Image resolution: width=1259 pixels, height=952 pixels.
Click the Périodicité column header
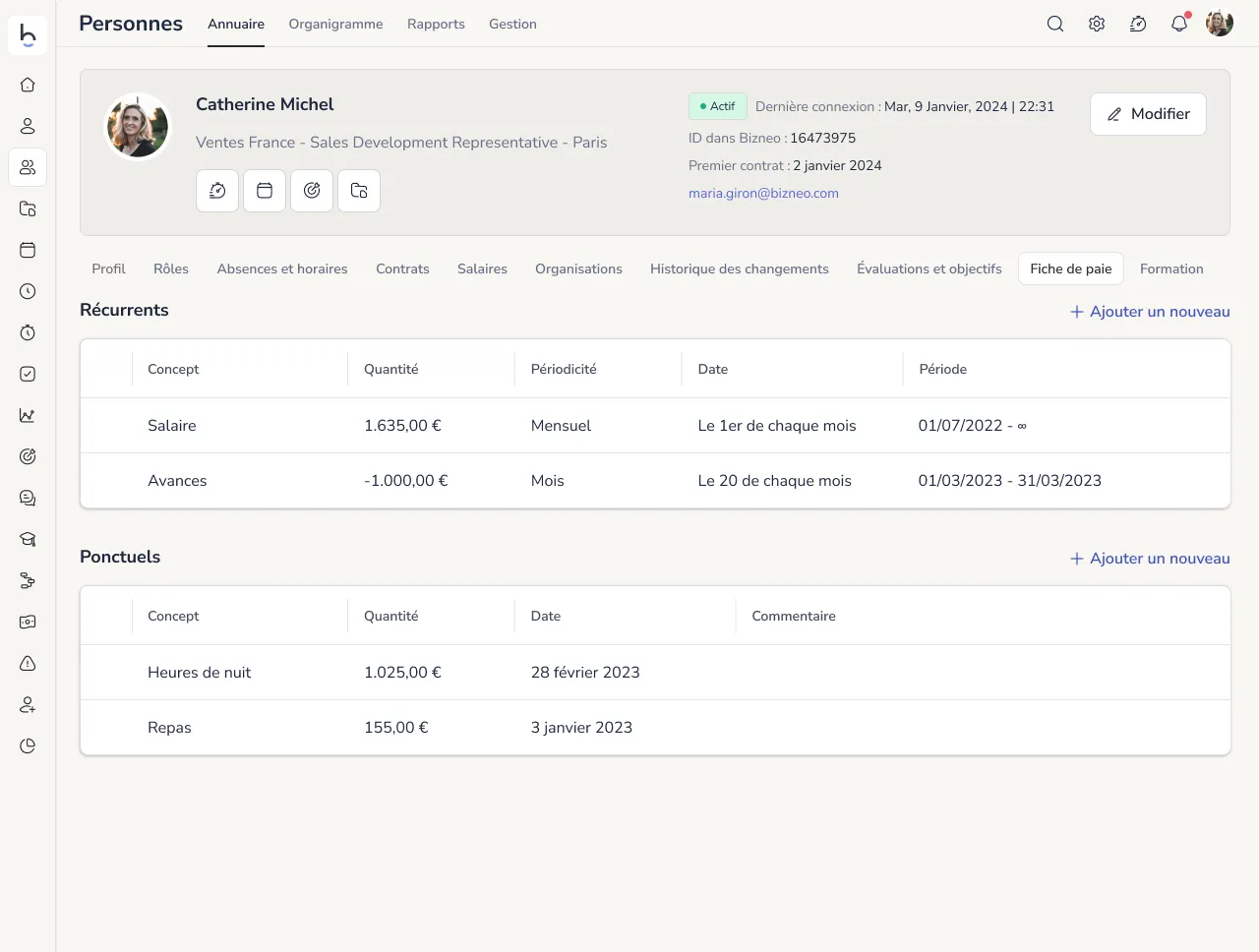[564, 369]
